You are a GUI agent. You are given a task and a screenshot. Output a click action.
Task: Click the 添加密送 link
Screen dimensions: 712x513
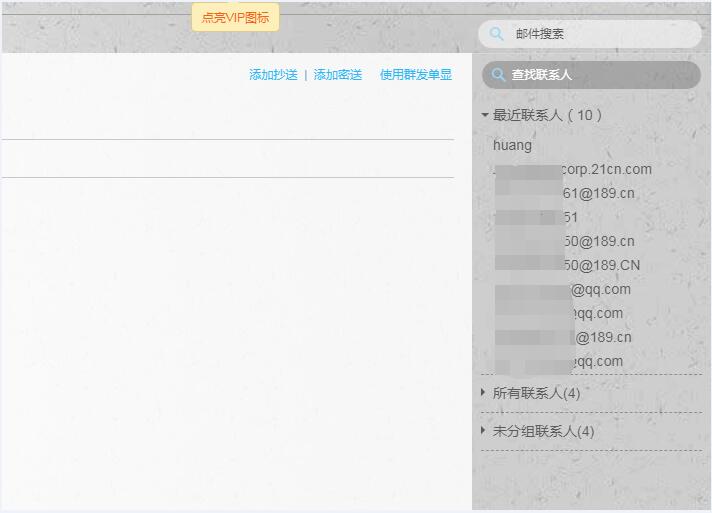click(338, 75)
